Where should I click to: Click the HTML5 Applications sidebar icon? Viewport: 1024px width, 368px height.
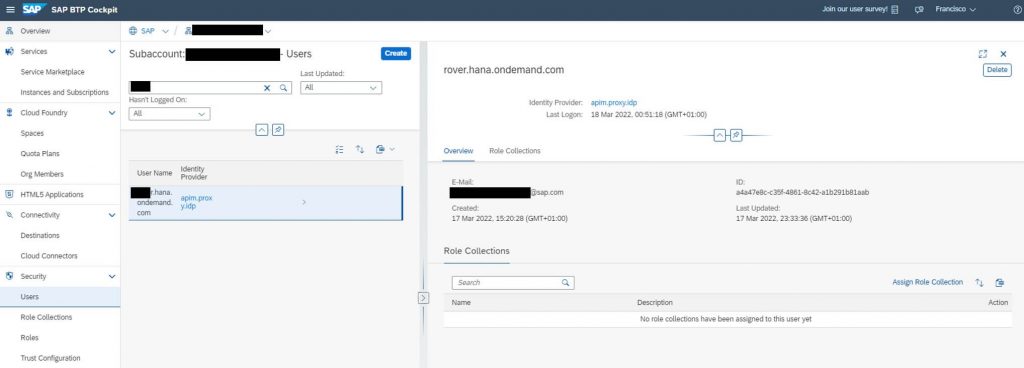[x=9, y=194]
